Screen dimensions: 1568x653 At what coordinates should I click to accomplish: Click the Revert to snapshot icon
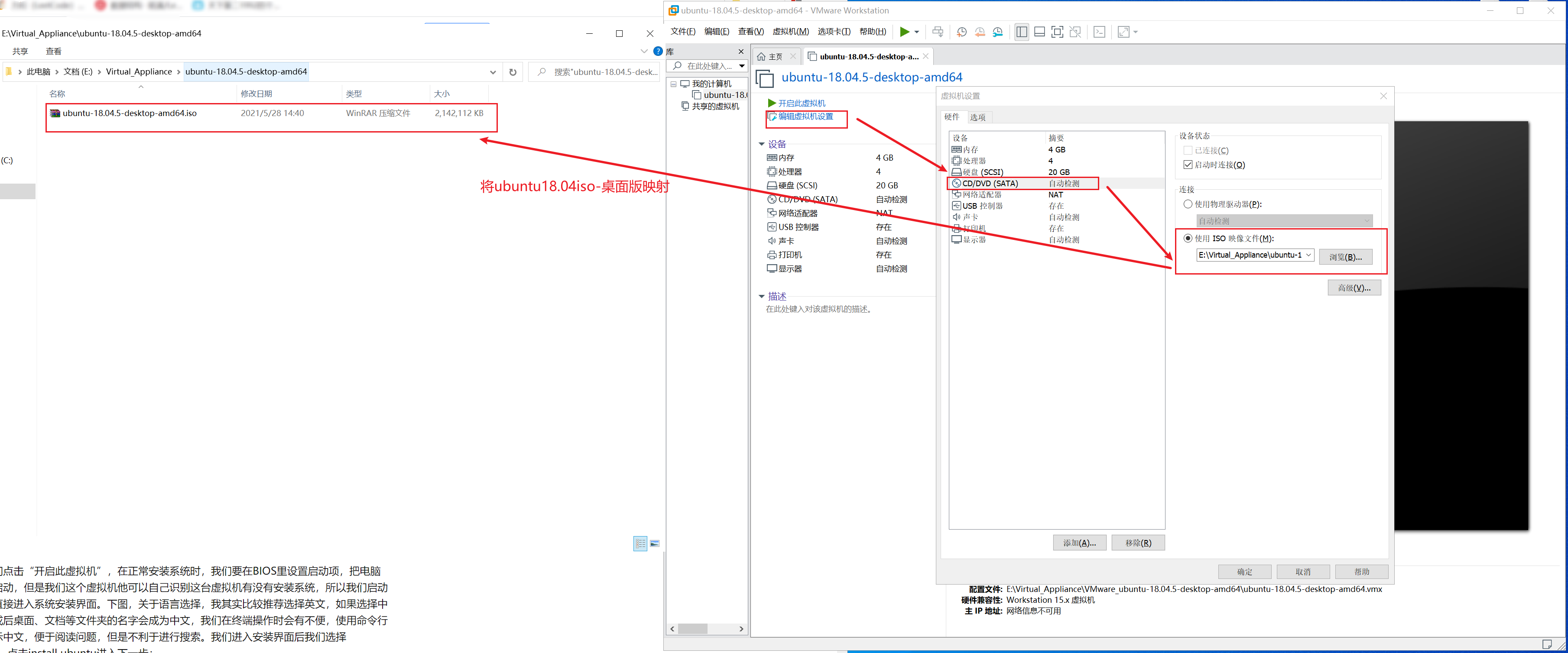[980, 32]
